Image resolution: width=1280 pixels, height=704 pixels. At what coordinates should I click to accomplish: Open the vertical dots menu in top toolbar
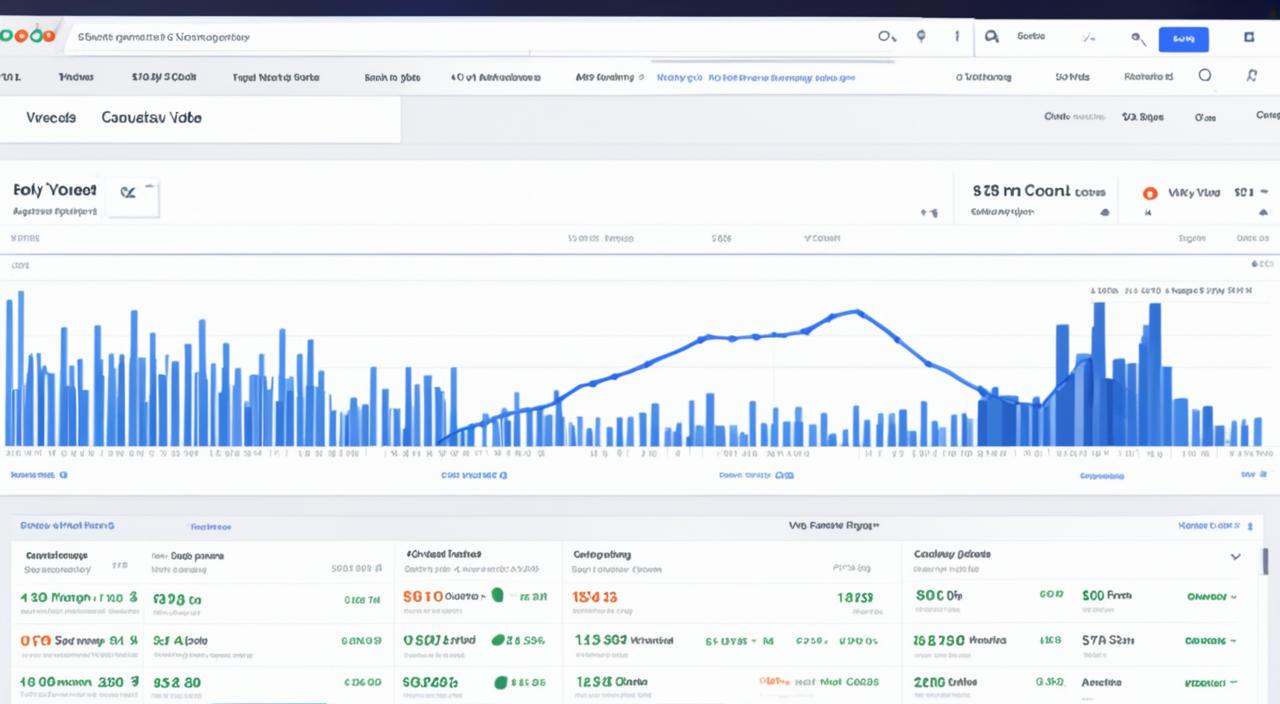(957, 36)
